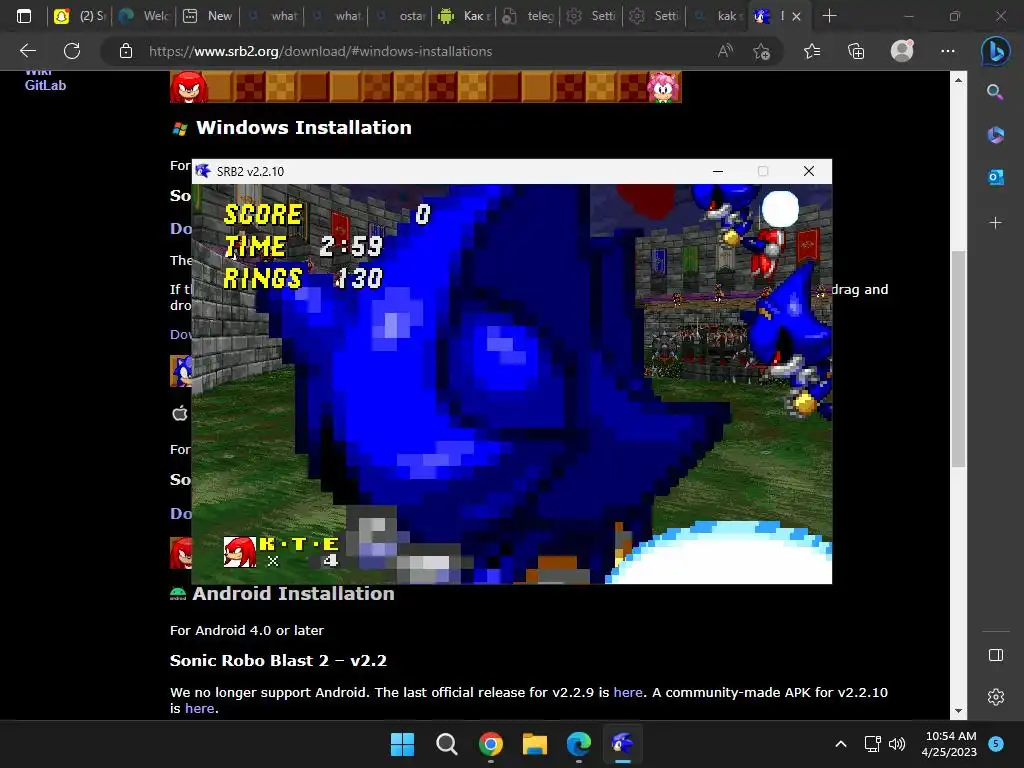Click the RINGS 130 counter in game

coord(303,278)
